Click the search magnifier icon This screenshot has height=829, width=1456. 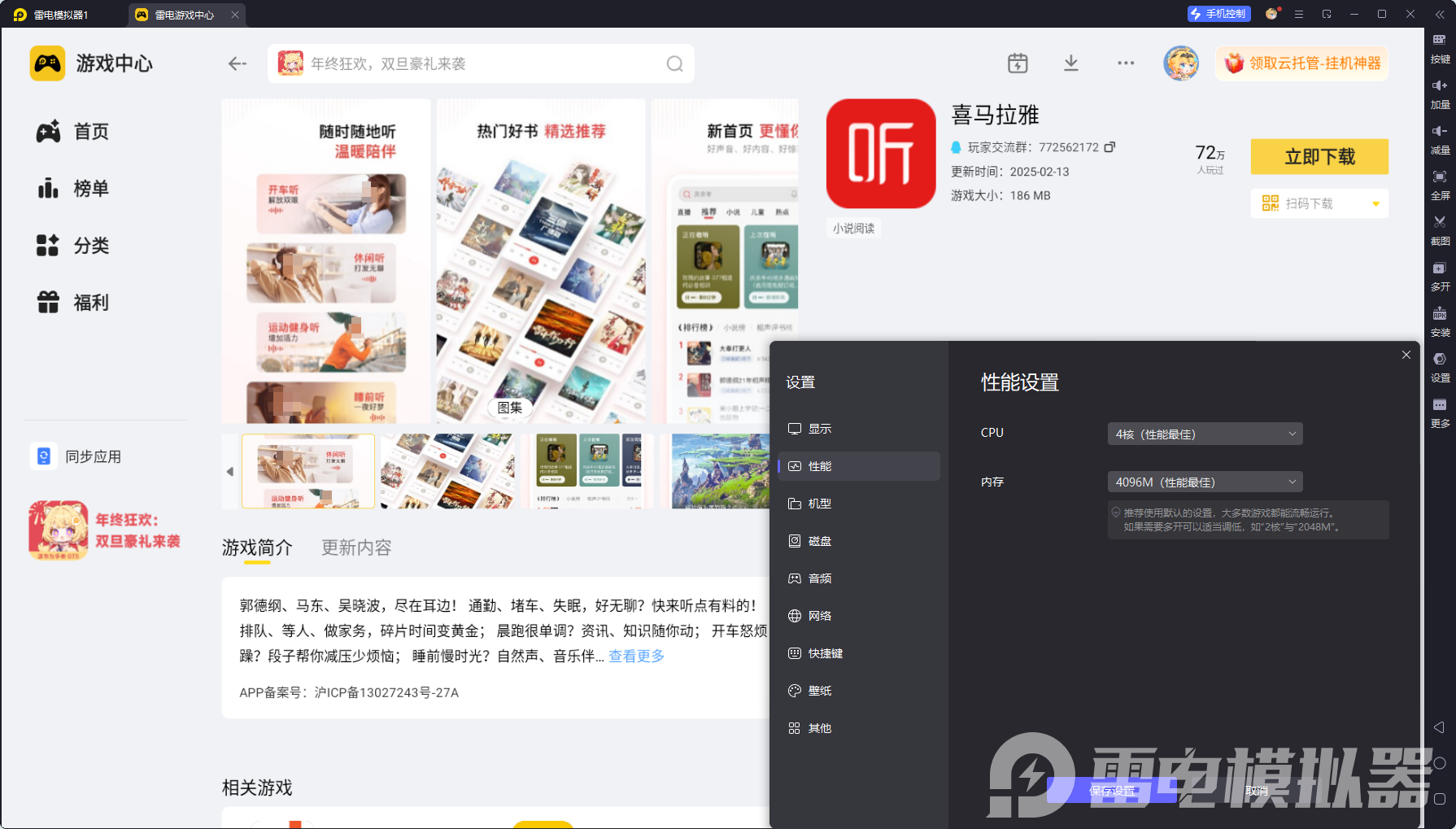(674, 63)
